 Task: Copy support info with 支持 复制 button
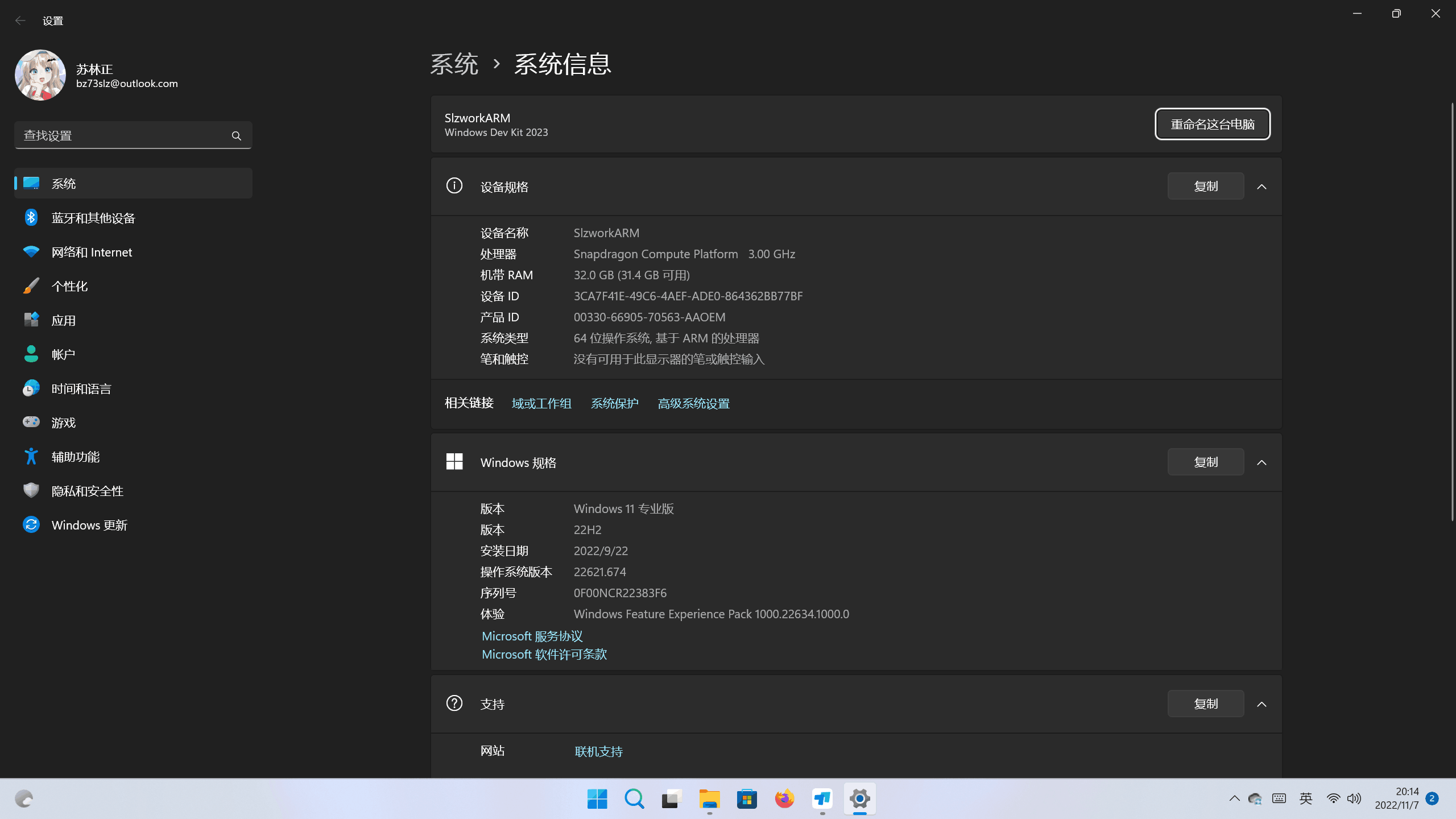click(x=1206, y=704)
